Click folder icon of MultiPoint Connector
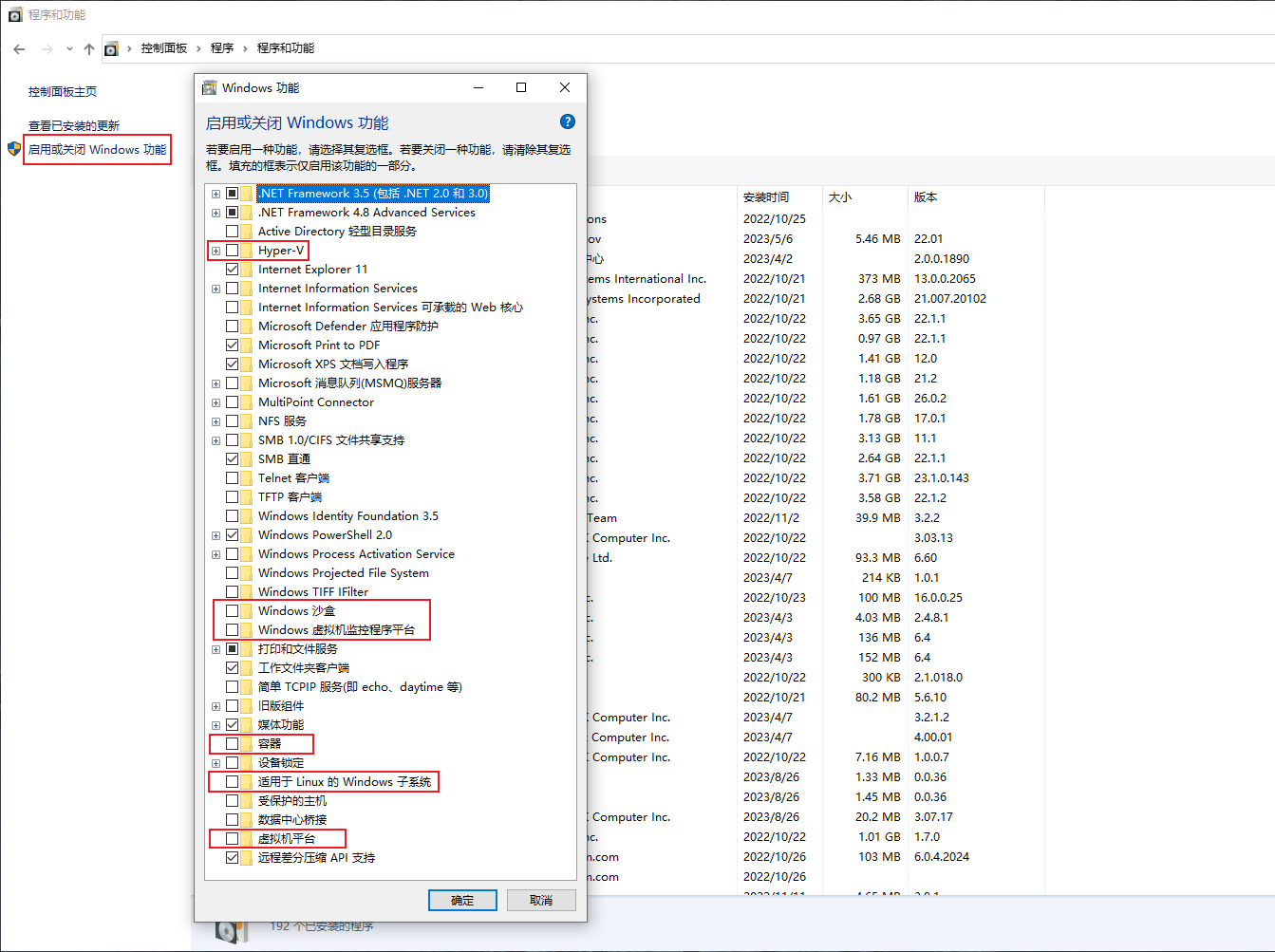The width and height of the screenshot is (1275, 952). 247,402
